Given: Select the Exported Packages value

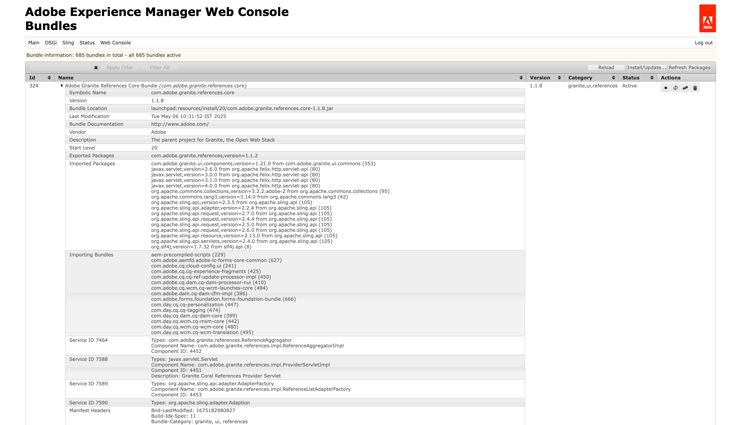Looking at the screenshot, I should (204, 156).
